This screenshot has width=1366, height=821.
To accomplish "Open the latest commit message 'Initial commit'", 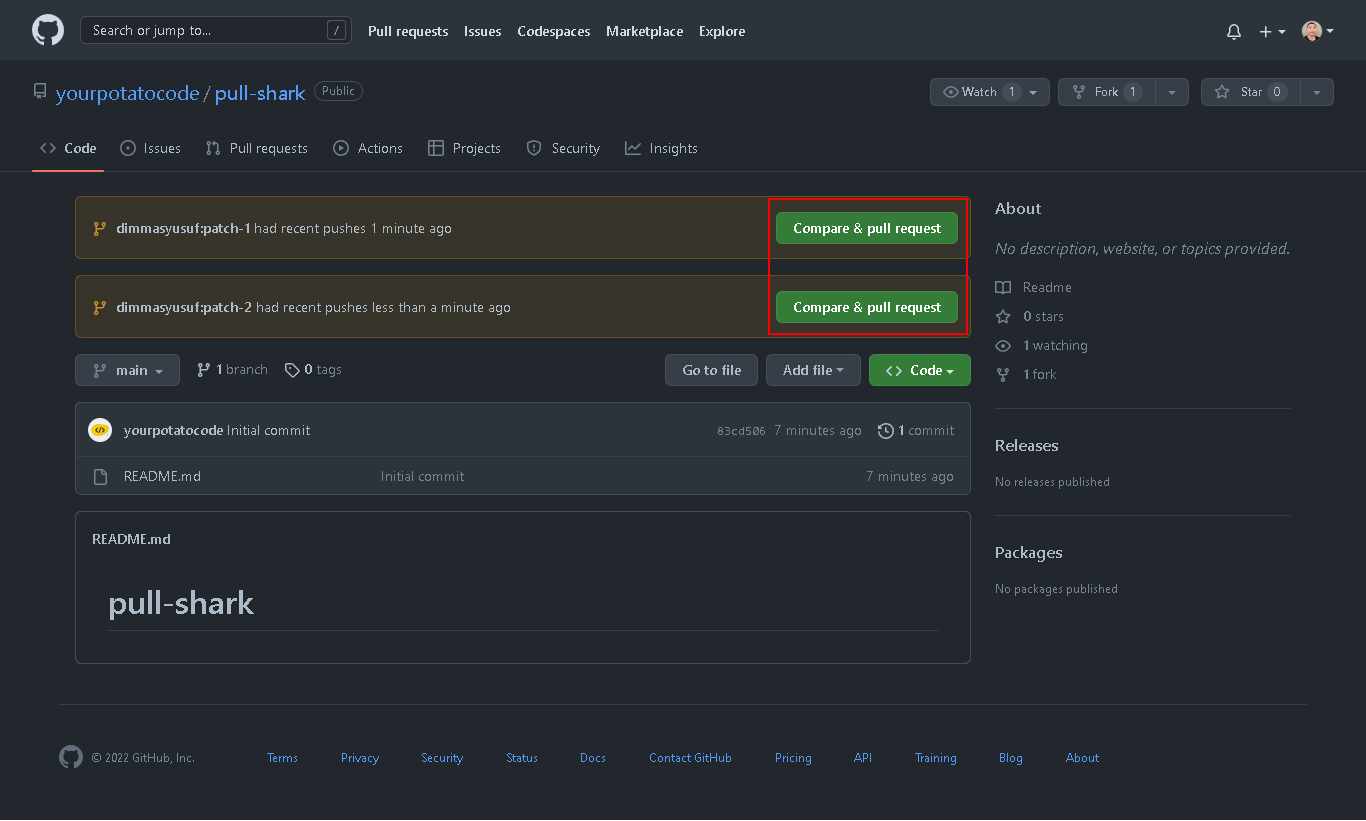I will [268, 430].
